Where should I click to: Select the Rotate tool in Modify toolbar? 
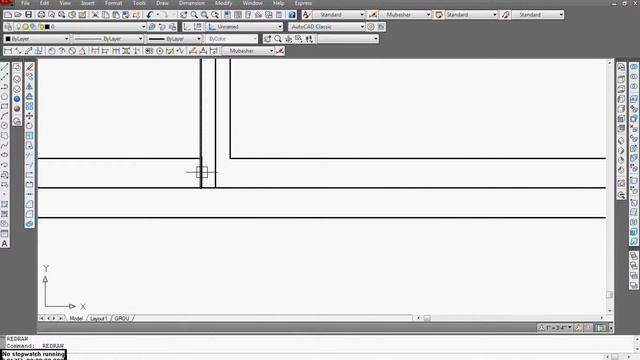pyautogui.click(x=29, y=126)
